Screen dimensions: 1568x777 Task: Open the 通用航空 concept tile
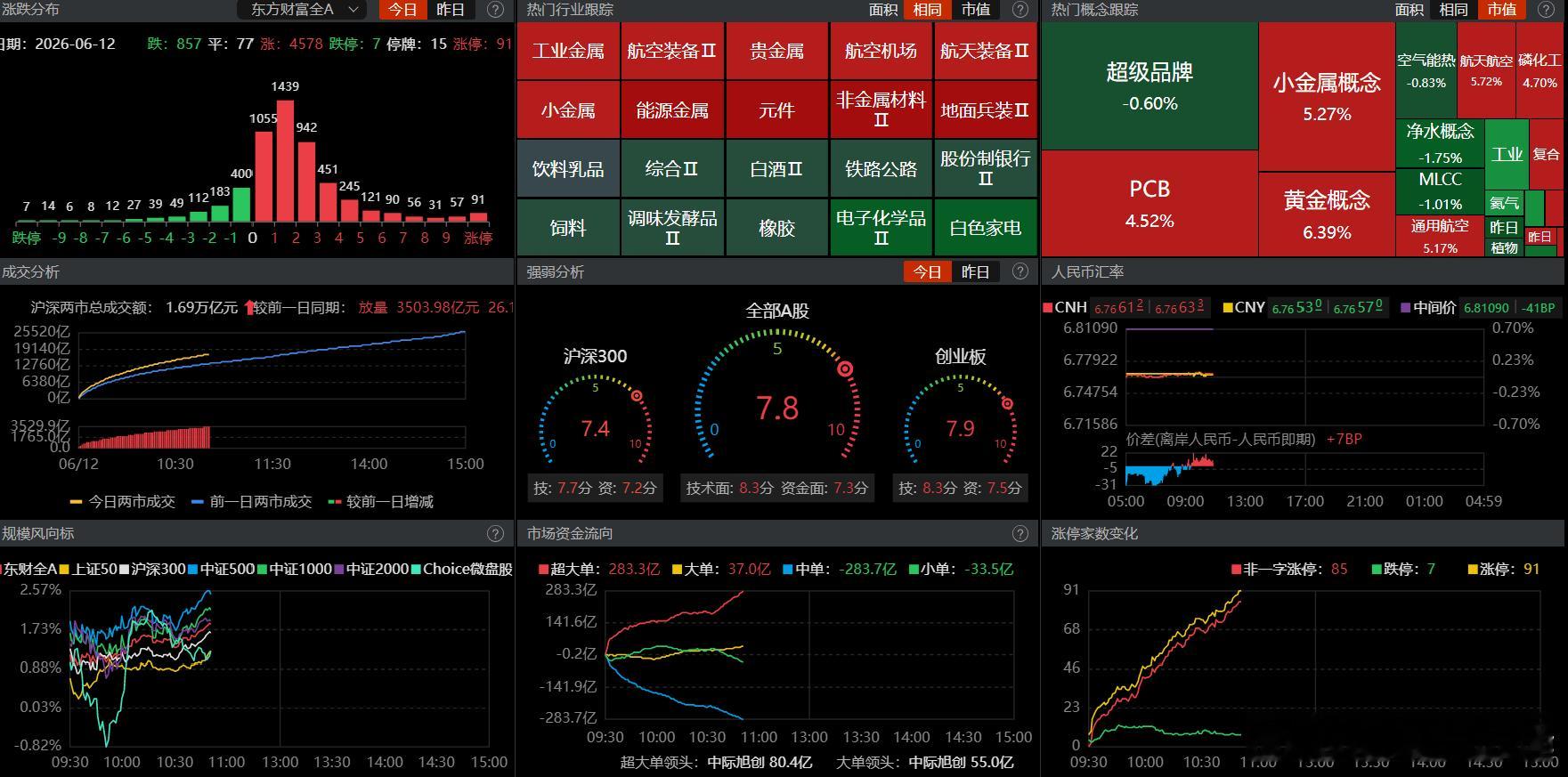point(1440,237)
